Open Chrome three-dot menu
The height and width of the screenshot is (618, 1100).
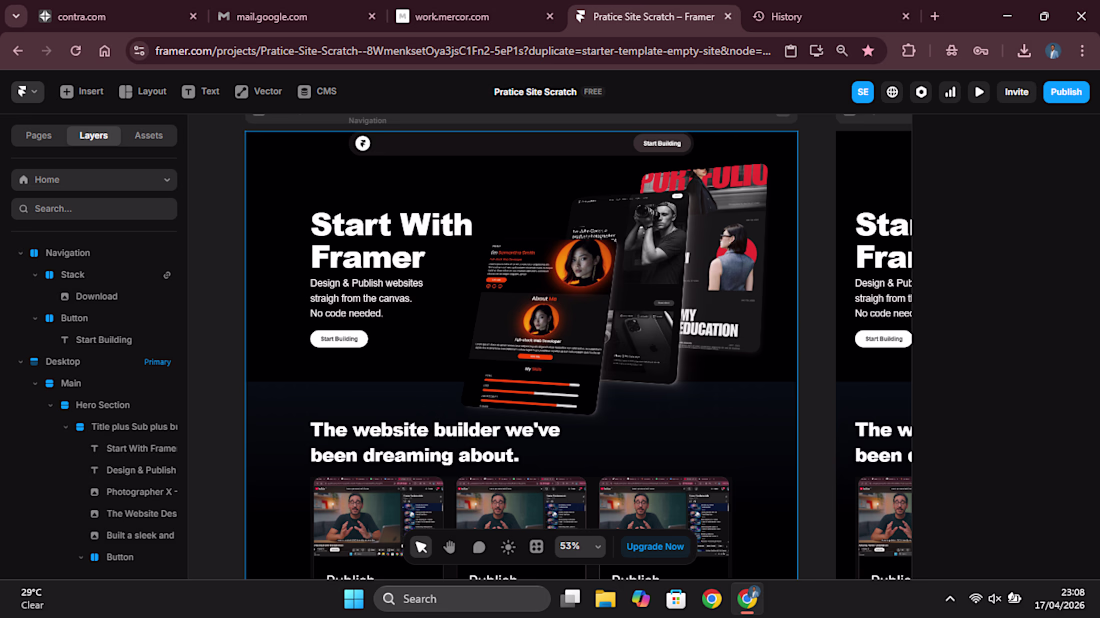tap(1082, 51)
